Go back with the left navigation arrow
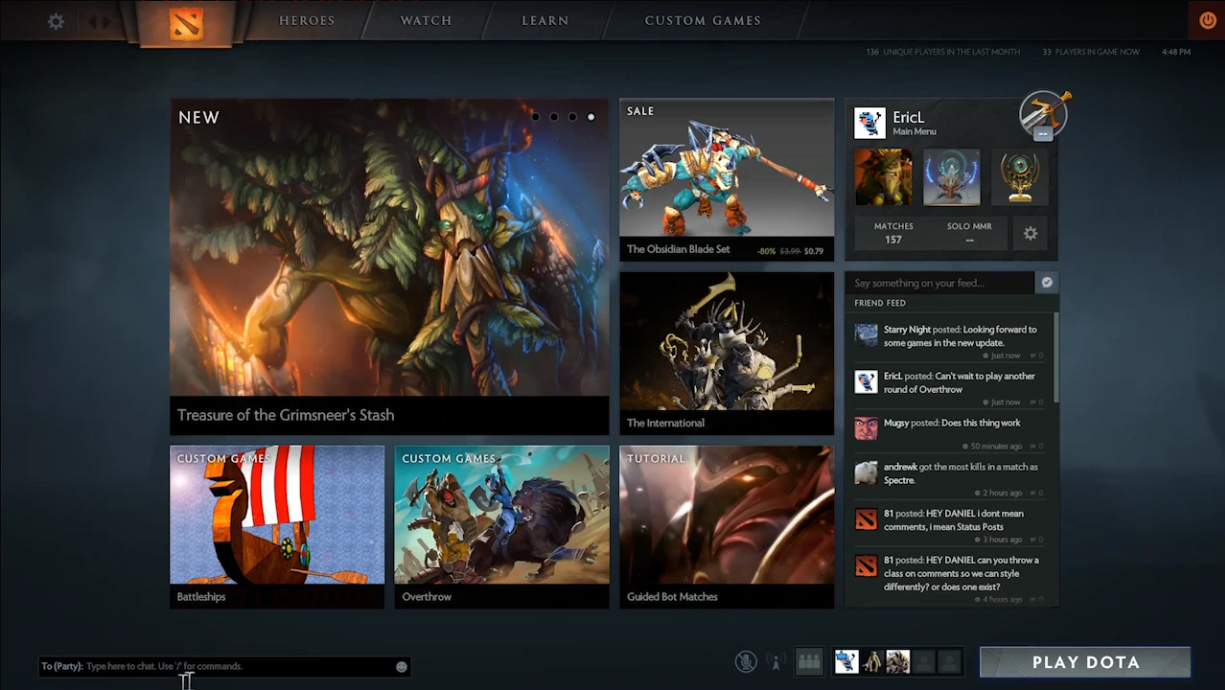 (93, 21)
